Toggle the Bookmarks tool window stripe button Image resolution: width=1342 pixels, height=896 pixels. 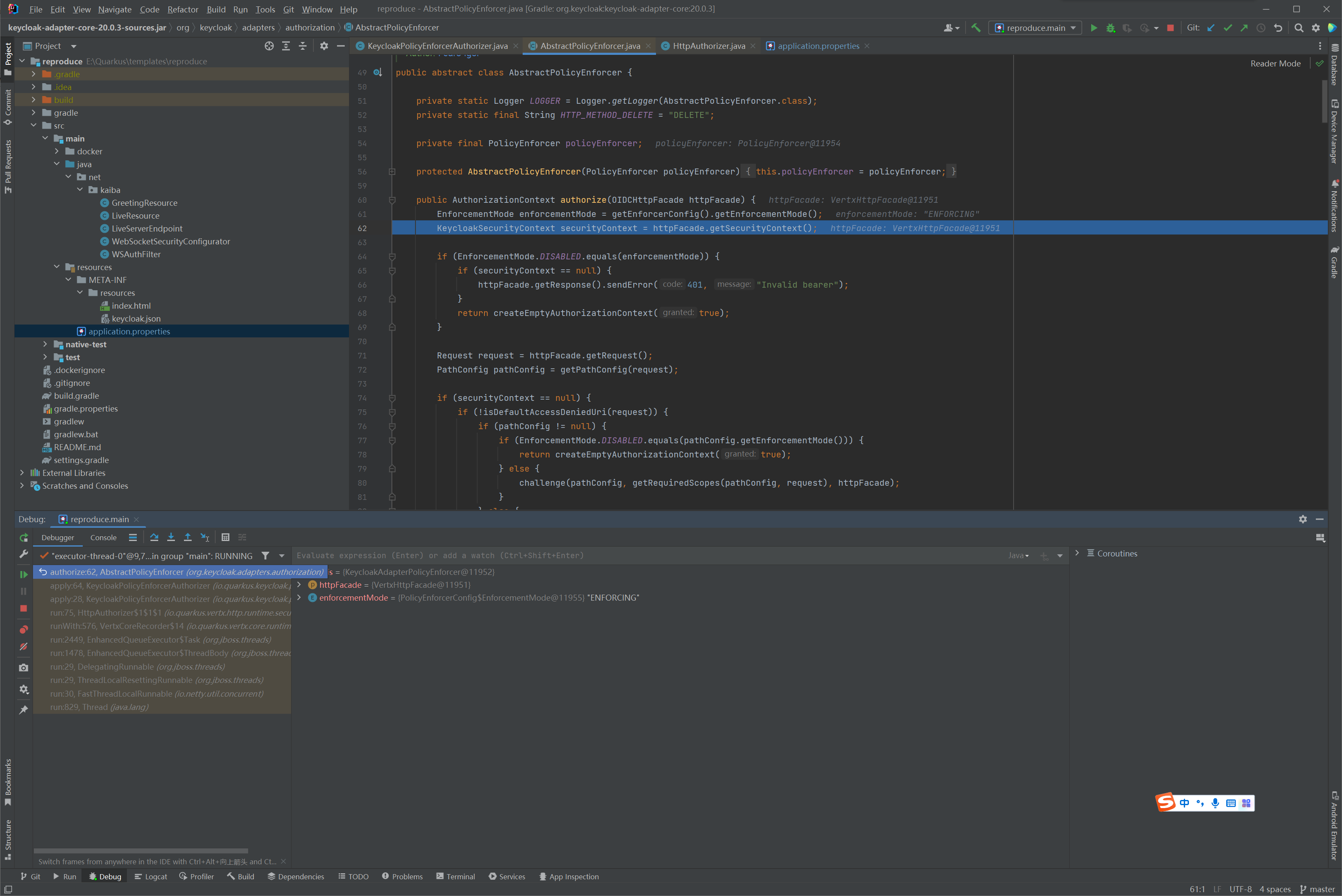click(8, 782)
